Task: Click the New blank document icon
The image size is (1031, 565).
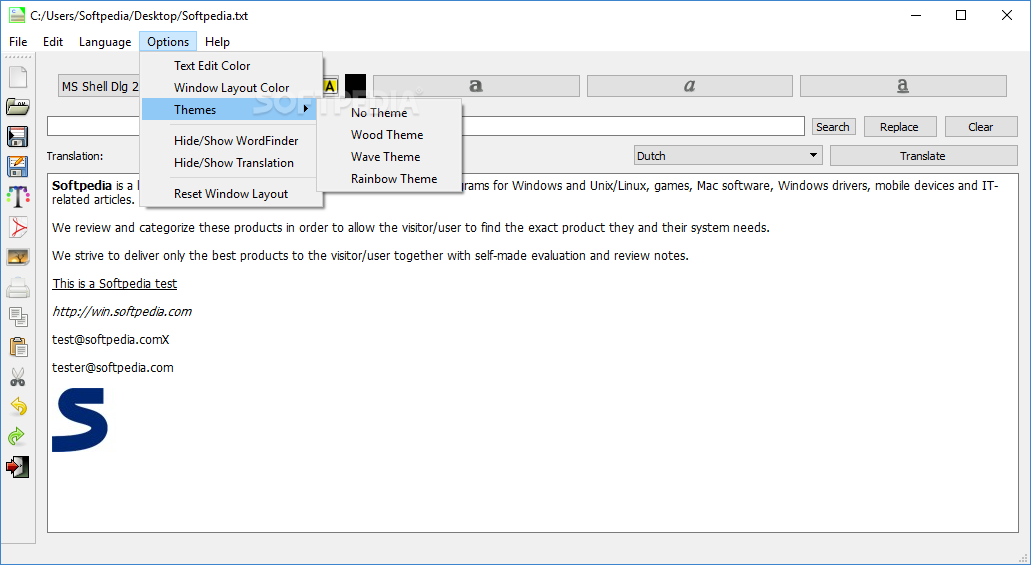Action: (x=18, y=77)
